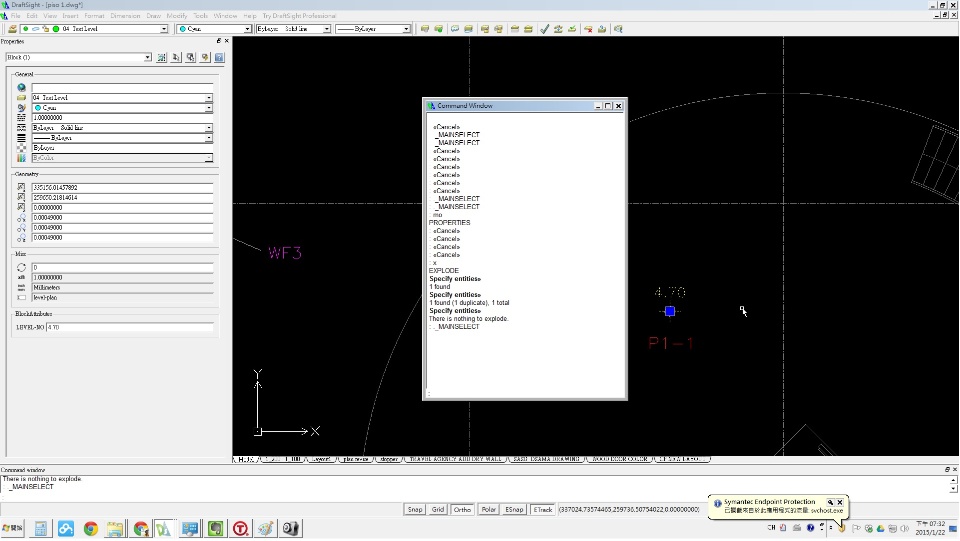Open the Dimension menu
Screen dimensions: 960x541
(x=125, y=16)
